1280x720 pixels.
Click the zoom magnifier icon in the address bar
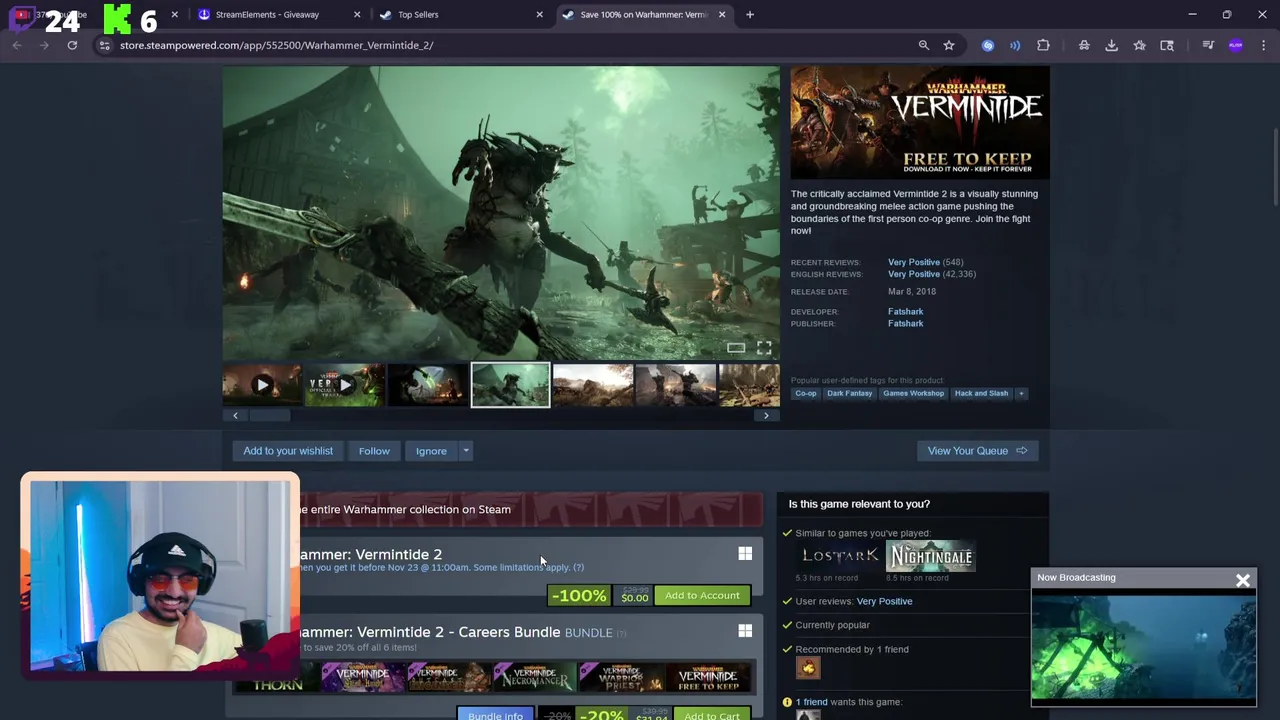coord(924,45)
